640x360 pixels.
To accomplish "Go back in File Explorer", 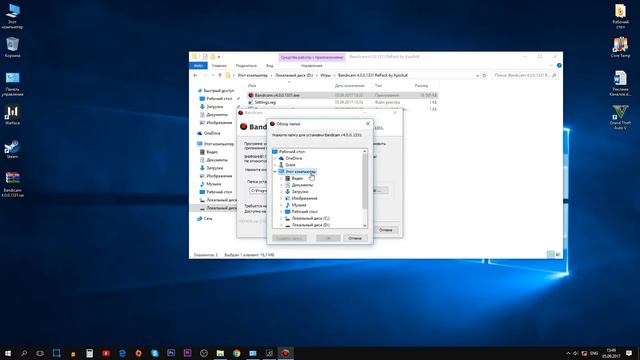I will pos(196,76).
